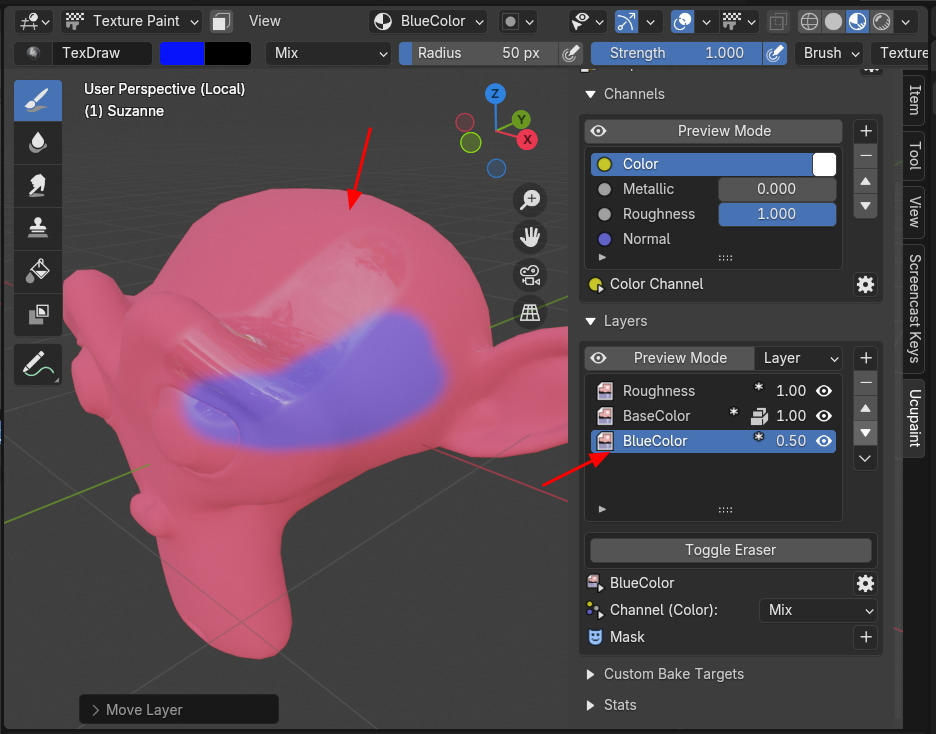The height and width of the screenshot is (734, 936).
Task: Move layer down arrow
Action: (866, 433)
